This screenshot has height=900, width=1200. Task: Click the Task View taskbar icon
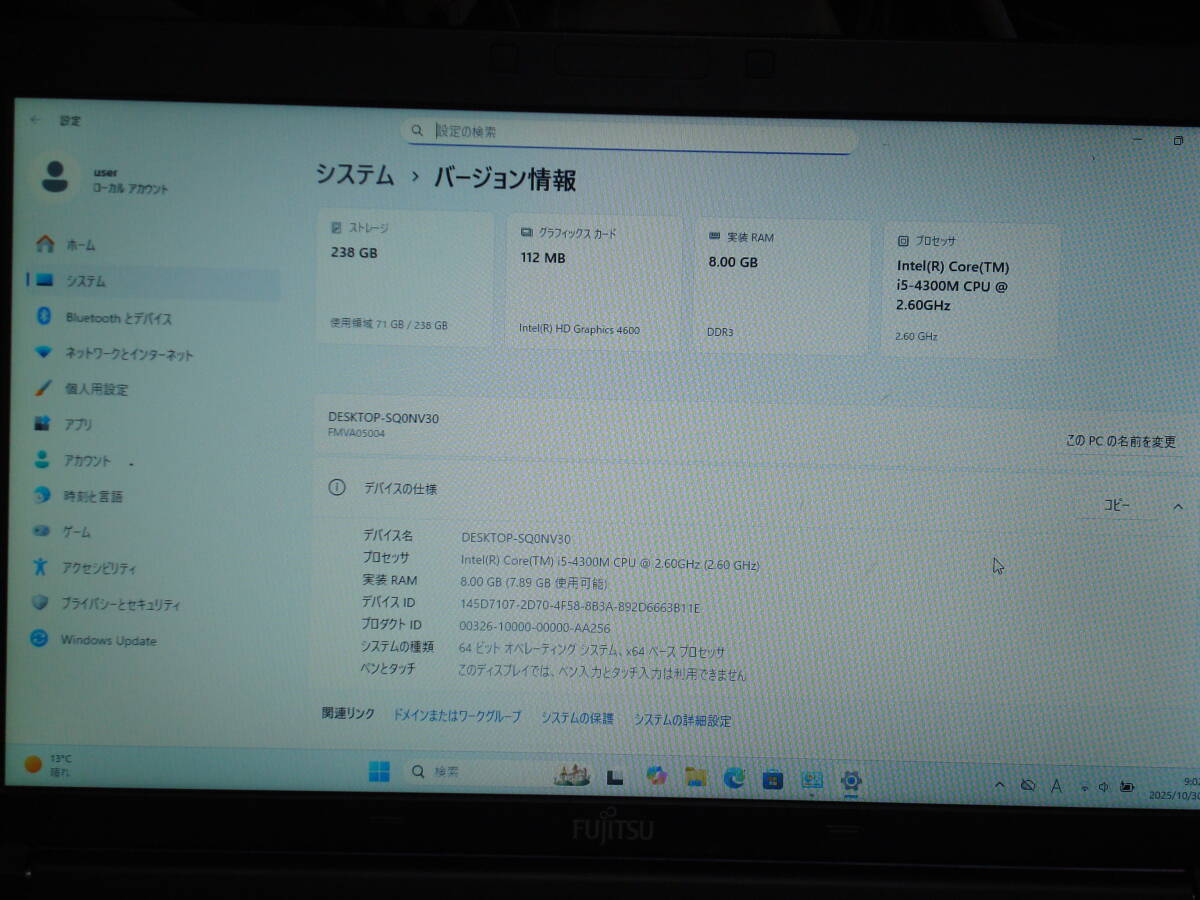coord(616,776)
